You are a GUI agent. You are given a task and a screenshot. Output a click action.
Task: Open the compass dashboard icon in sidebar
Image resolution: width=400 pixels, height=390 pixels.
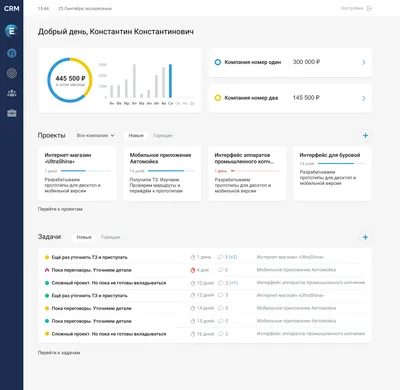12,53
